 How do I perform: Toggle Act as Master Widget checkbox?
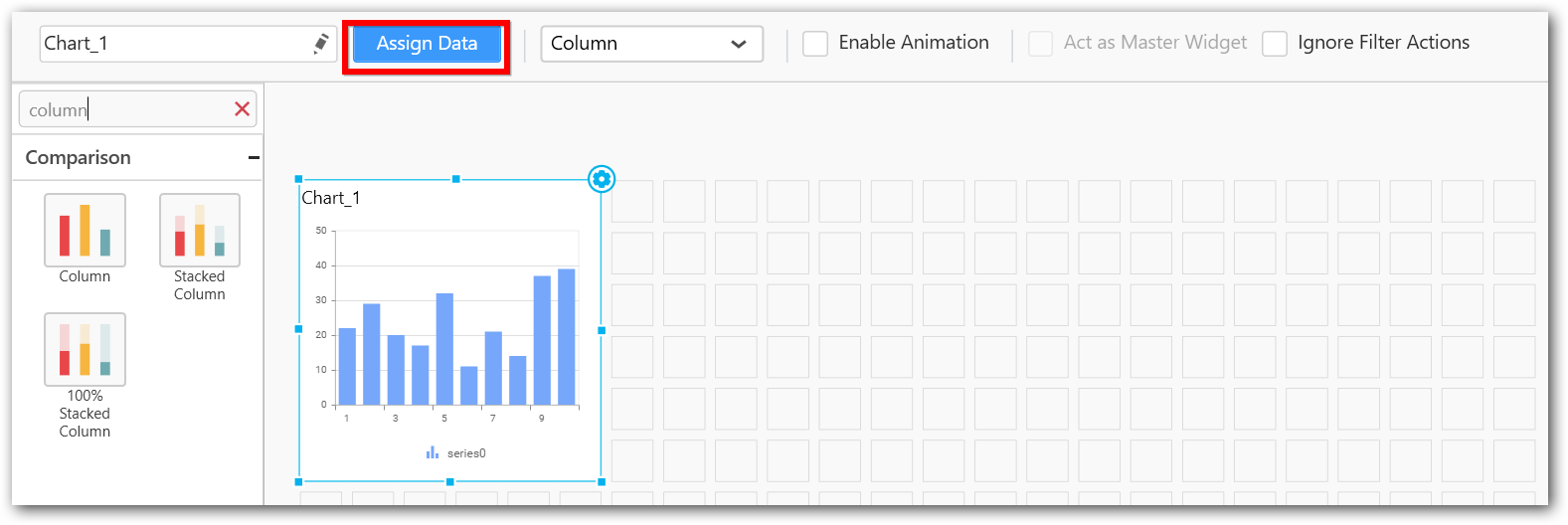1040,44
